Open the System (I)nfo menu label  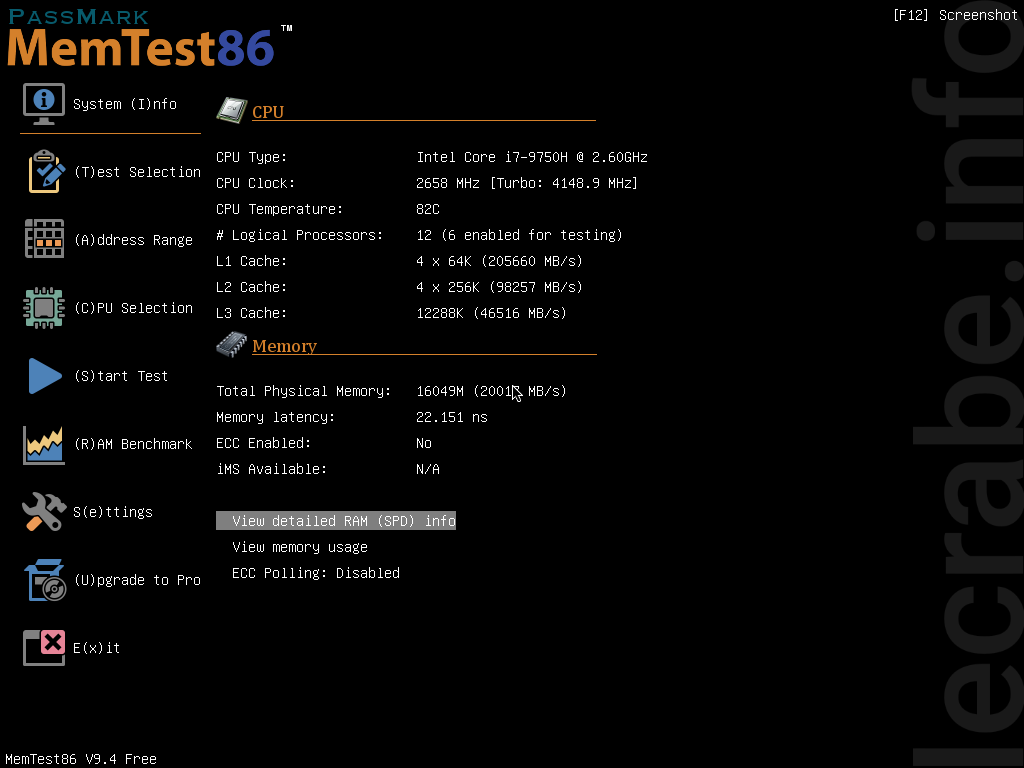125,104
